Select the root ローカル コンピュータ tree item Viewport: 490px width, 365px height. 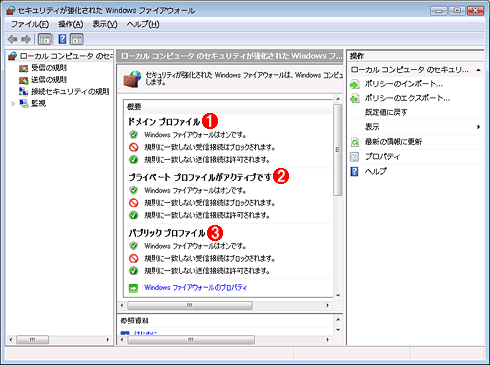(x=66, y=56)
